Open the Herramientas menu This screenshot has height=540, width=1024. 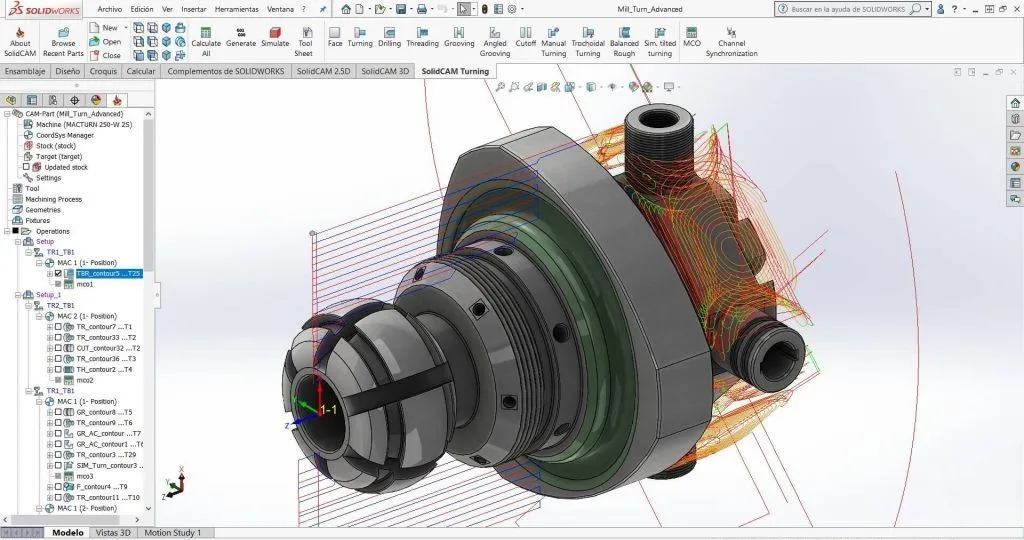[x=236, y=9]
